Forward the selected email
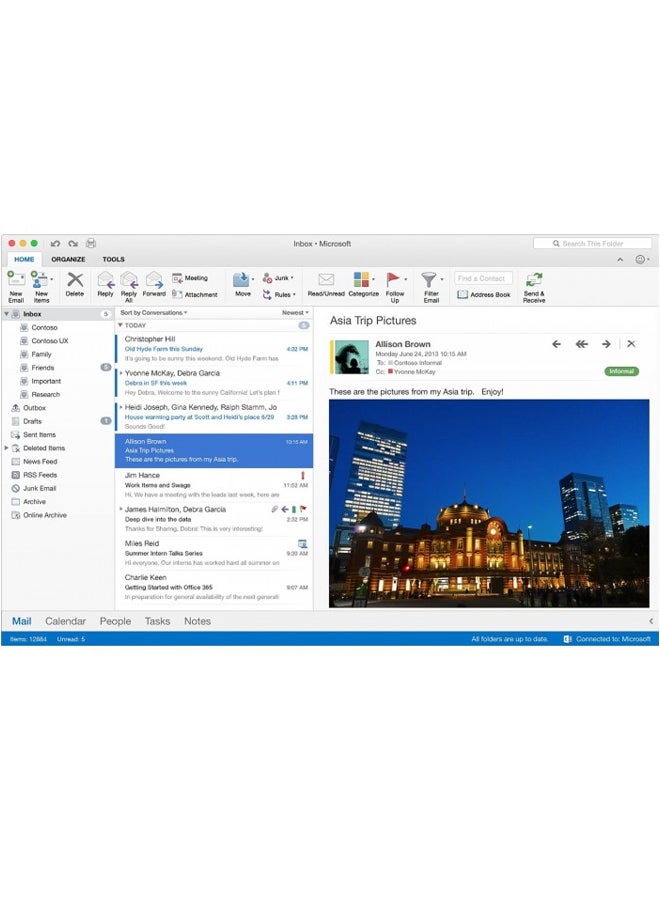The image size is (660, 900). [x=154, y=284]
